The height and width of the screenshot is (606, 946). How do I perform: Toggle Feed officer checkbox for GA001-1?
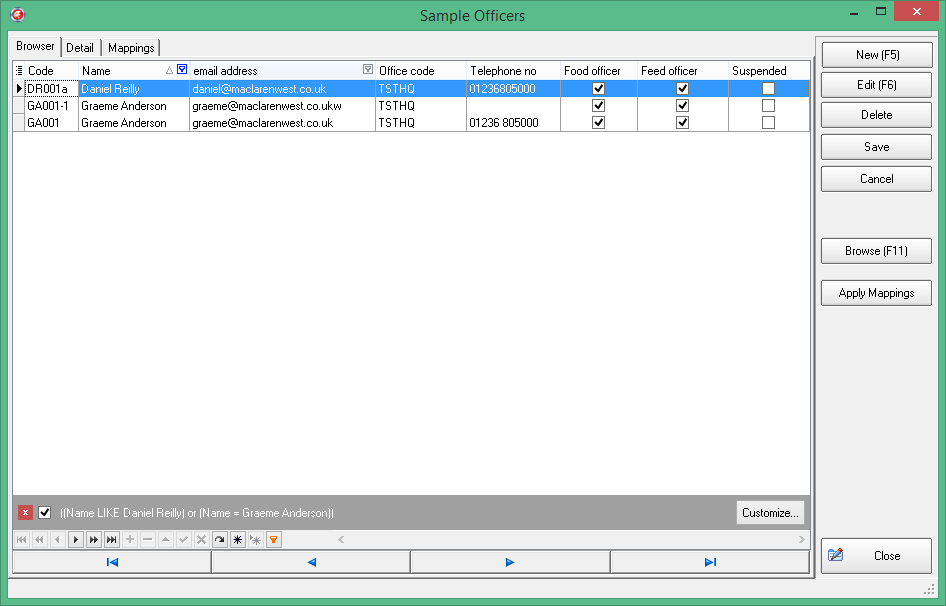682,106
